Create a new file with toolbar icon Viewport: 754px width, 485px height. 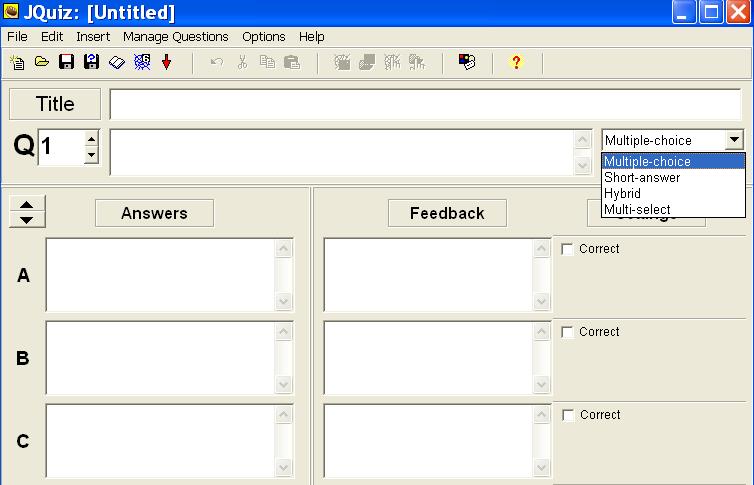coord(17,62)
